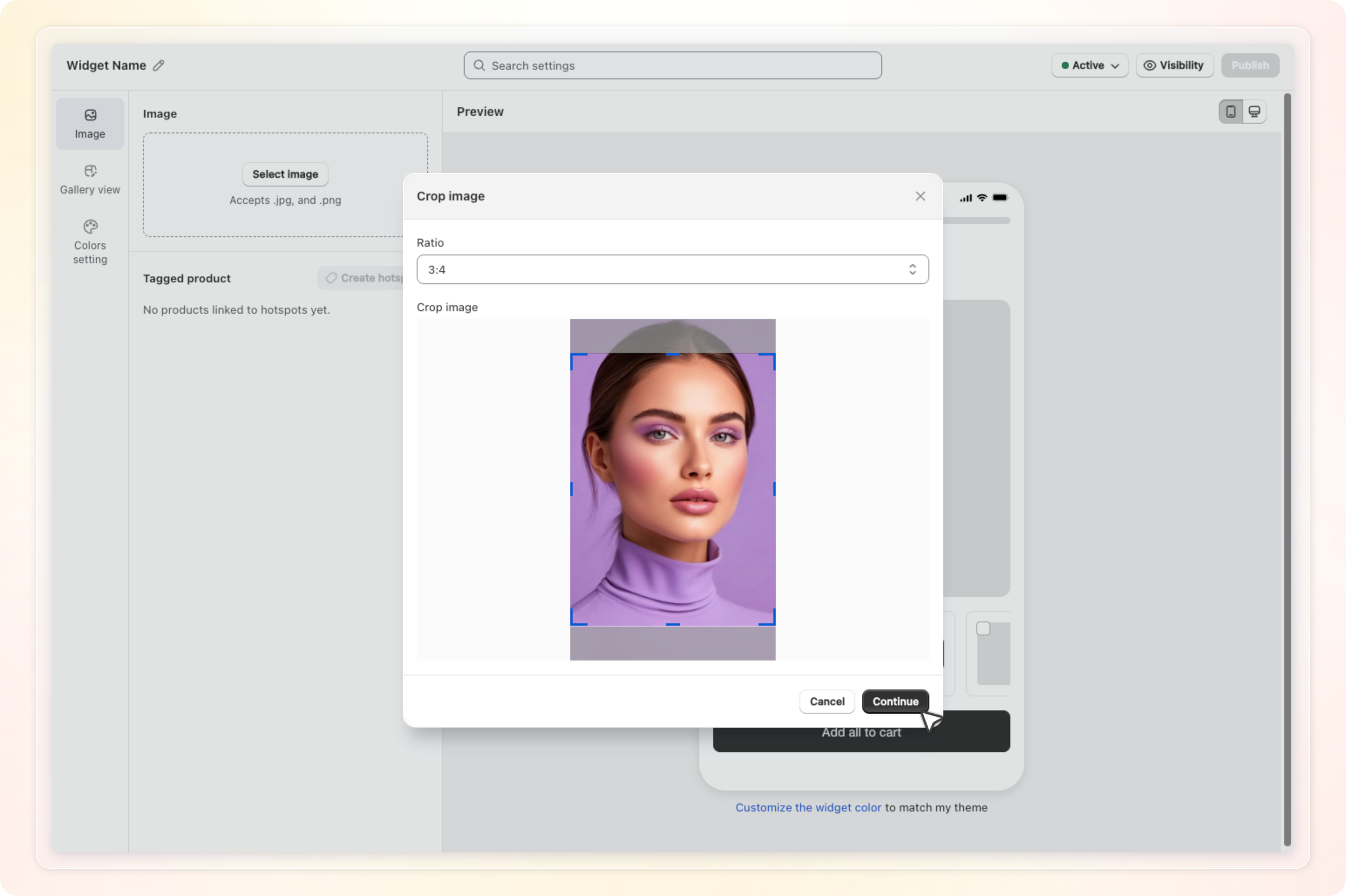Click the Publish button
Image resolution: width=1346 pixels, height=896 pixels.
1250,65
